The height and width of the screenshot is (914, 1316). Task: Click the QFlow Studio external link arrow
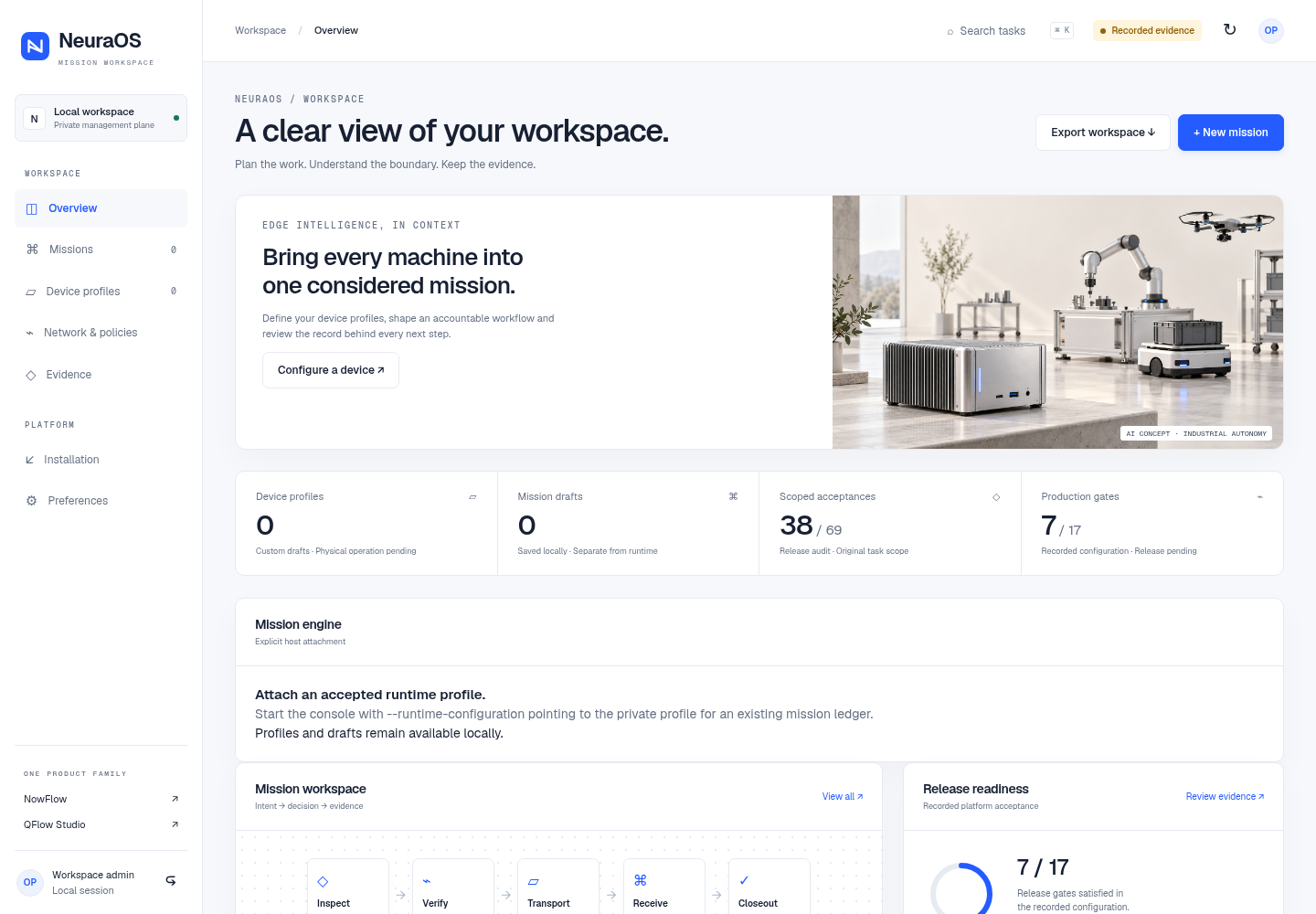click(x=175, y=824)
